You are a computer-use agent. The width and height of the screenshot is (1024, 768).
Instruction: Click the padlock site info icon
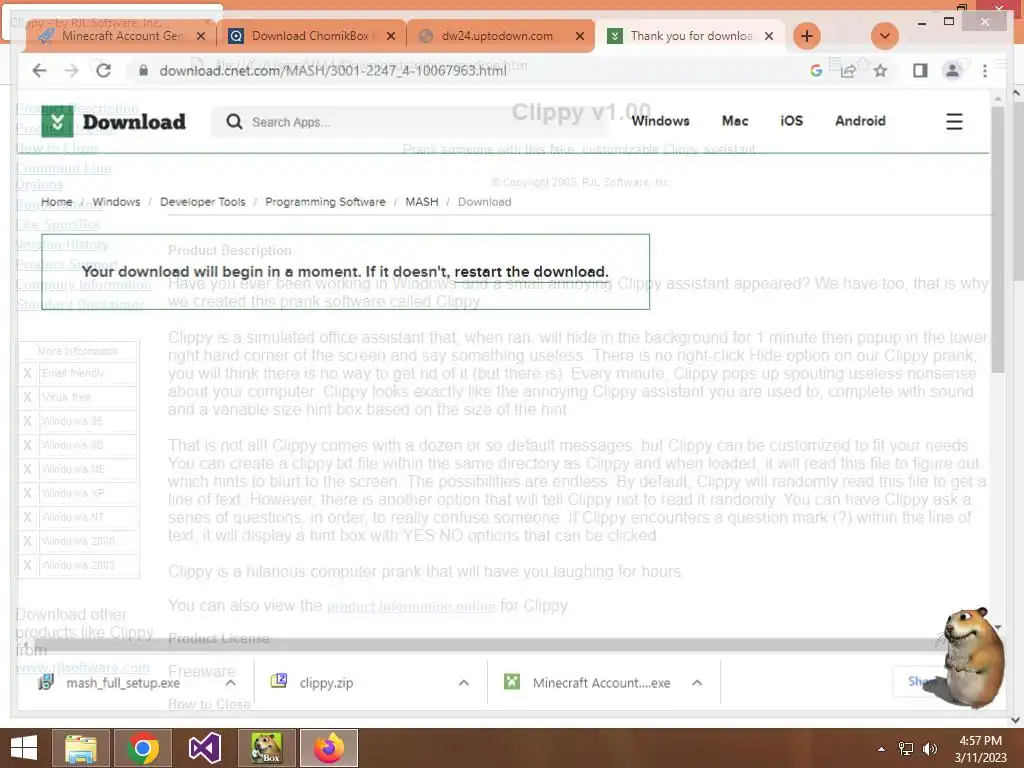coord(143,71)
